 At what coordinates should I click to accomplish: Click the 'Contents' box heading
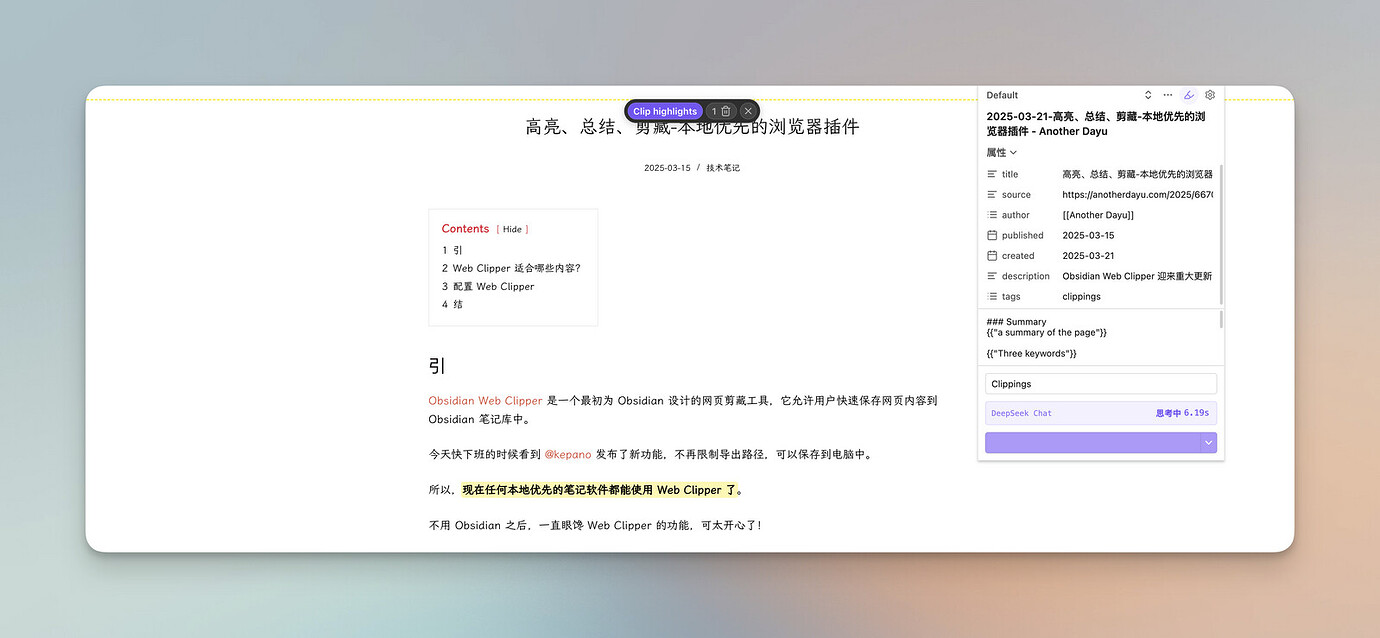point(465,229)
